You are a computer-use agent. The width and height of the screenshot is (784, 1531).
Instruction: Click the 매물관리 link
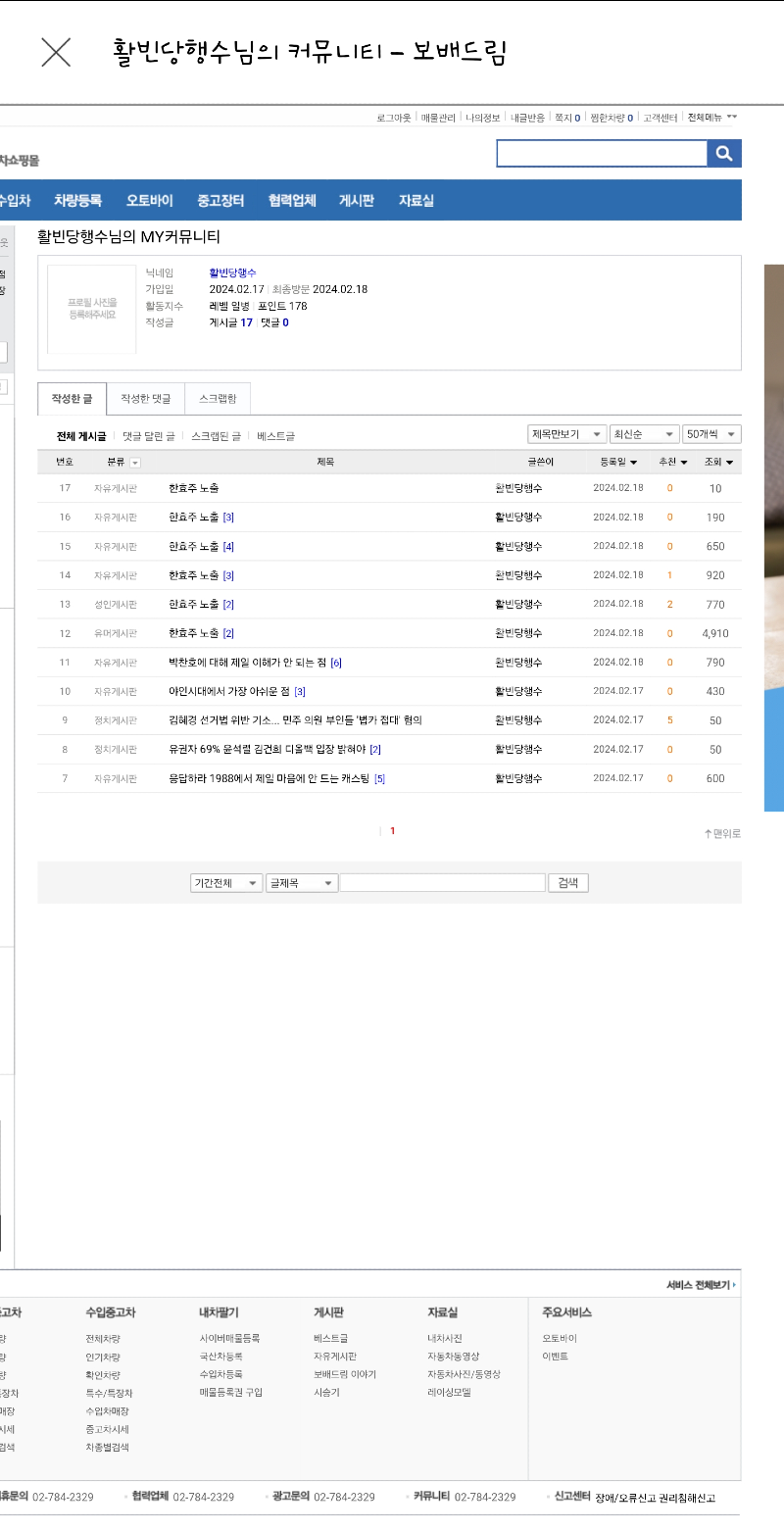point(438,118)
